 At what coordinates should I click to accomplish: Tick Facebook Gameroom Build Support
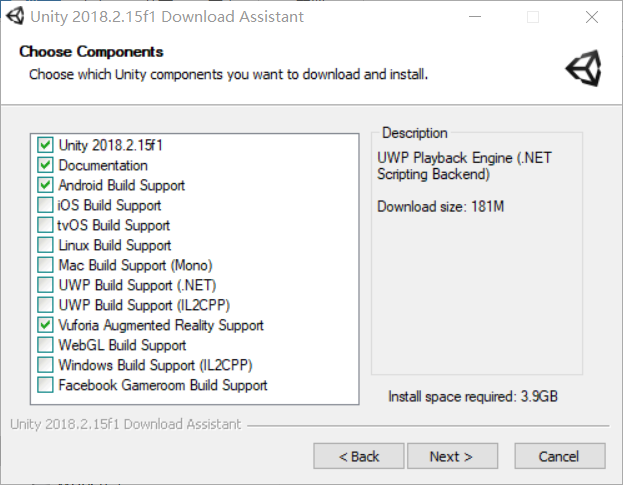tap(45, 385)
